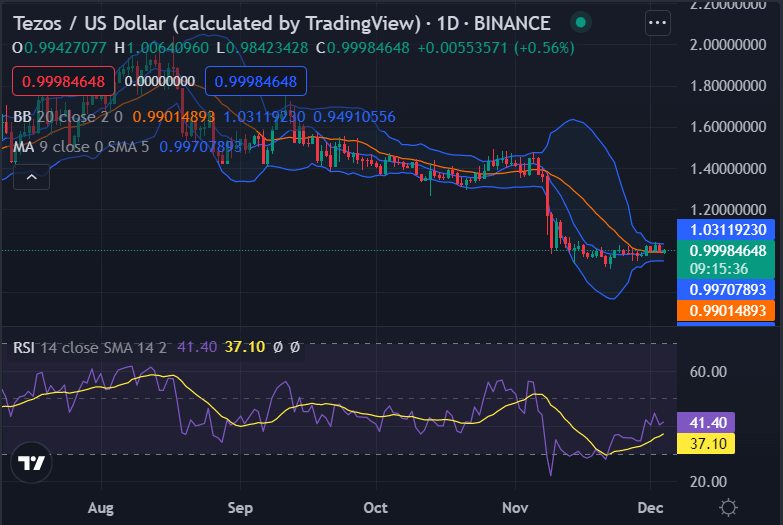This screenshot has width=783, height=525.
Task: Click the BB middle value 0.99014893 in the legend
Action: click(174, 117)
